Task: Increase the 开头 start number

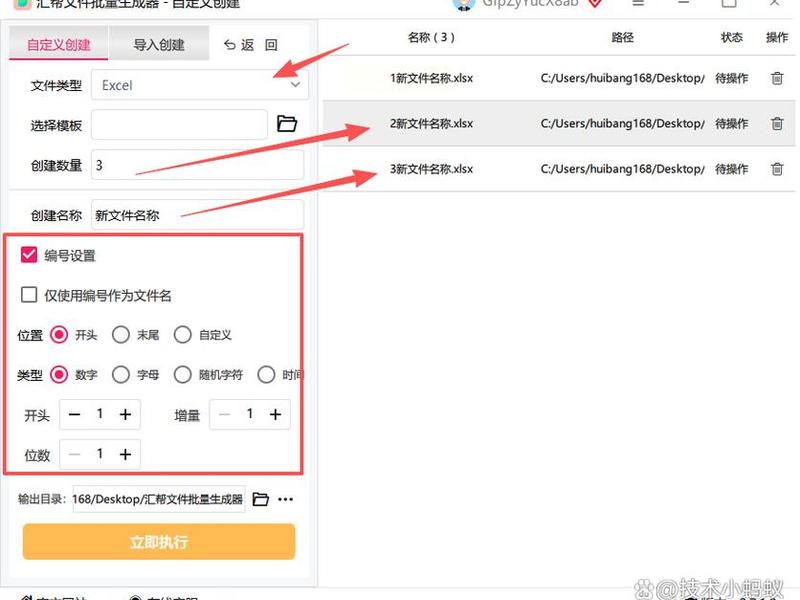Action: pos(126,414)
